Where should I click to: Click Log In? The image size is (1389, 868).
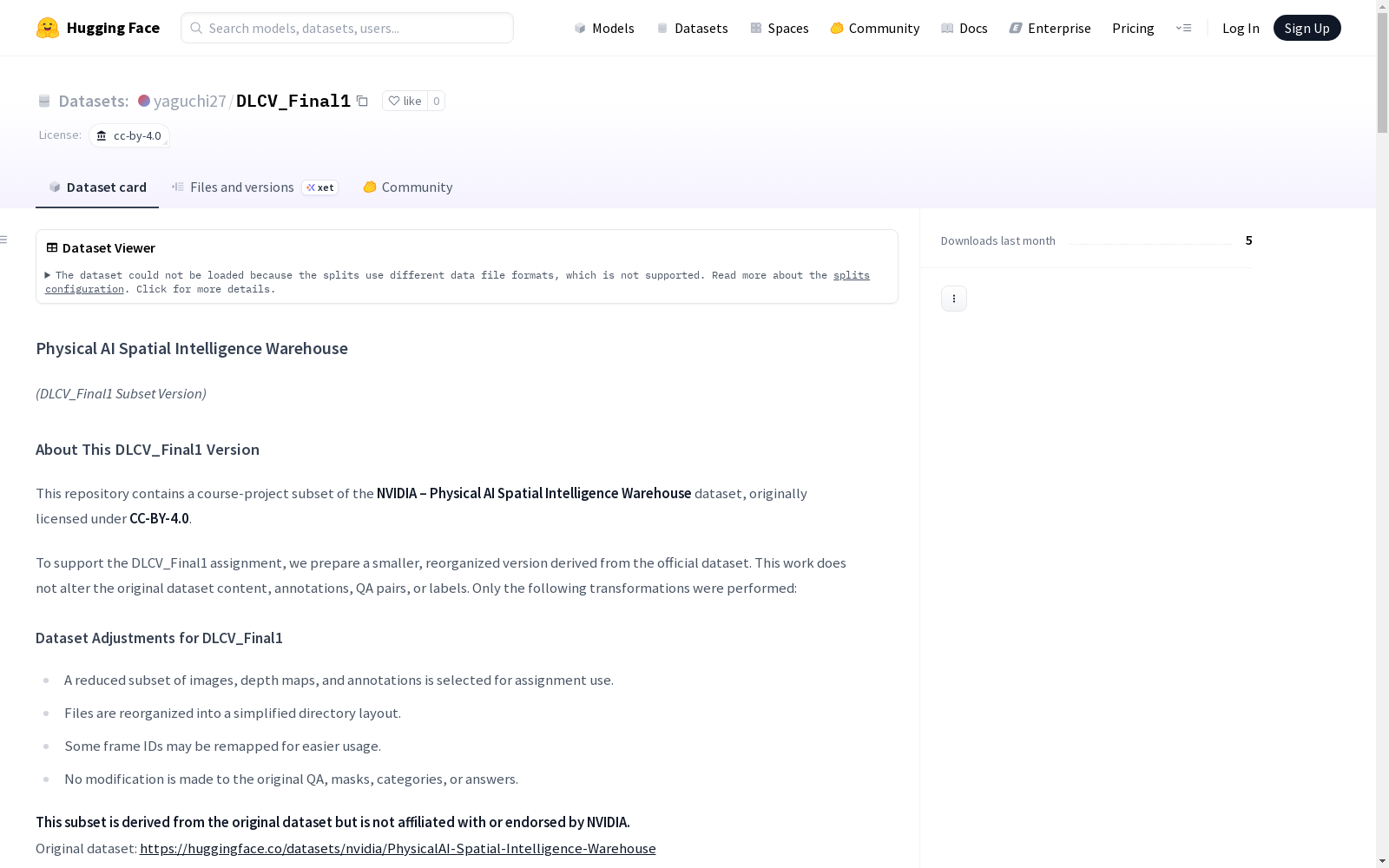coord(1241,28)
